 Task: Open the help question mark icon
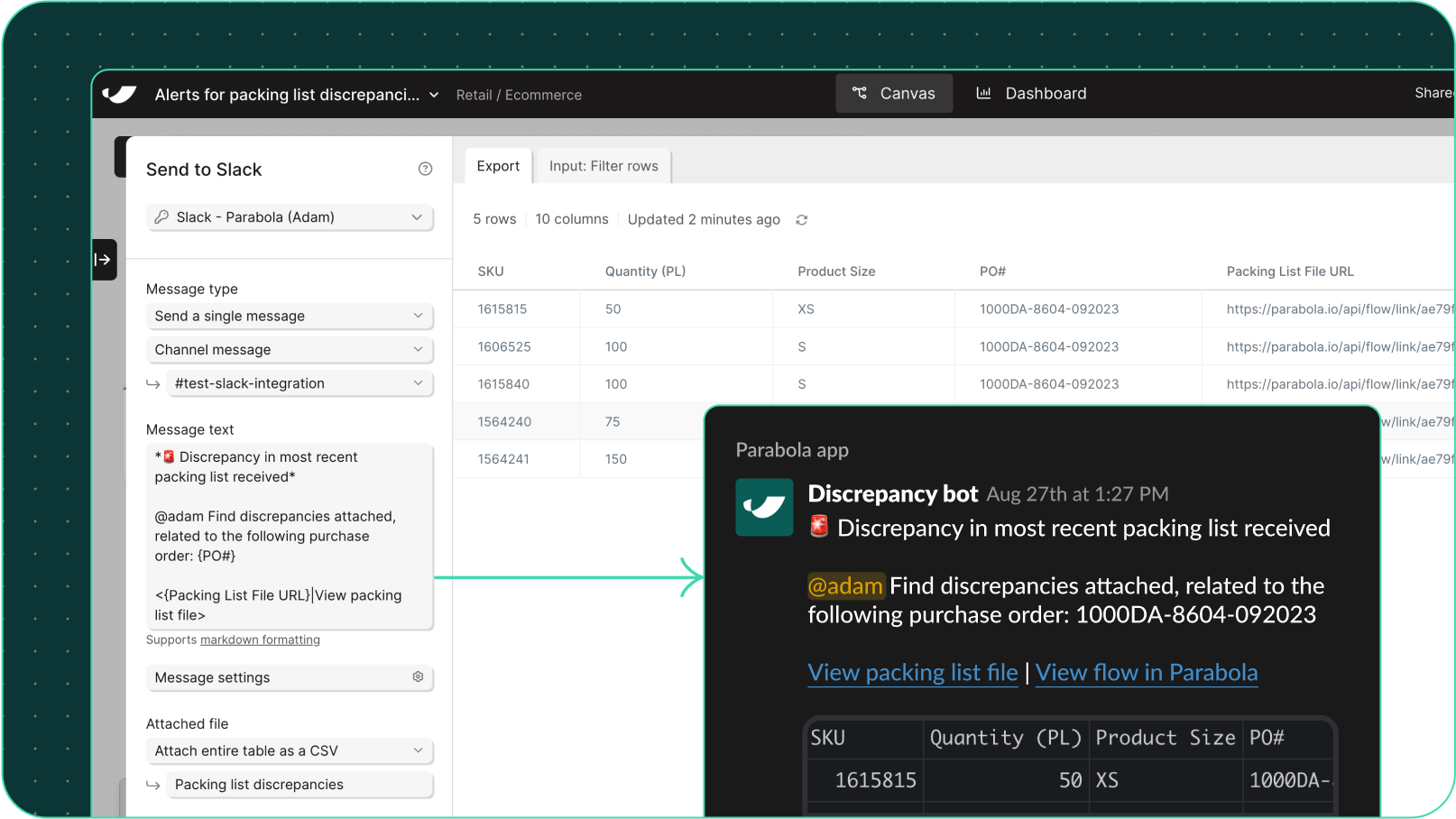[426, 169]
